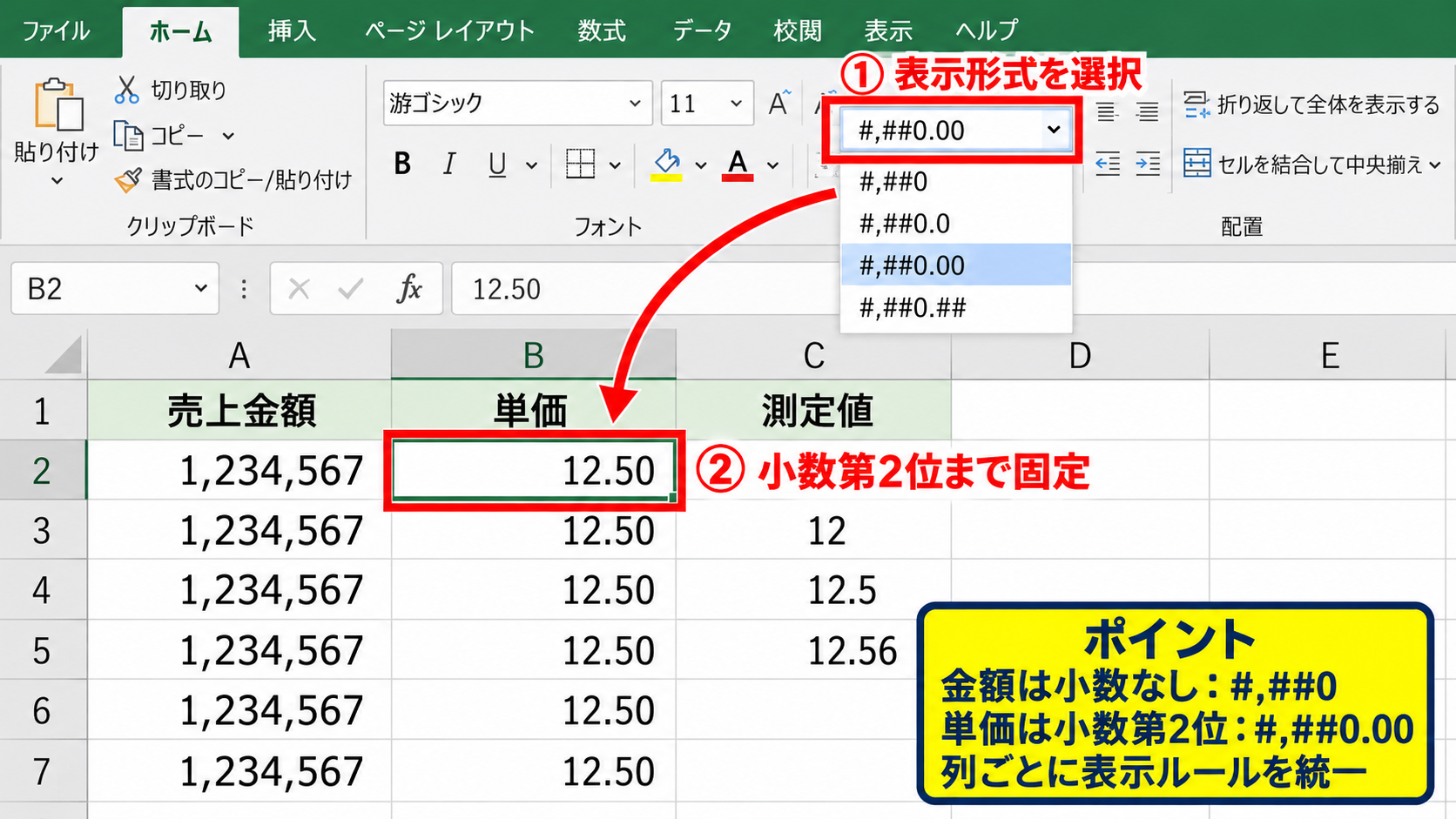Screen dimensions: 1456x819
Task: Open the paste options dropdown arrow
Action: [x=57, y=181]
